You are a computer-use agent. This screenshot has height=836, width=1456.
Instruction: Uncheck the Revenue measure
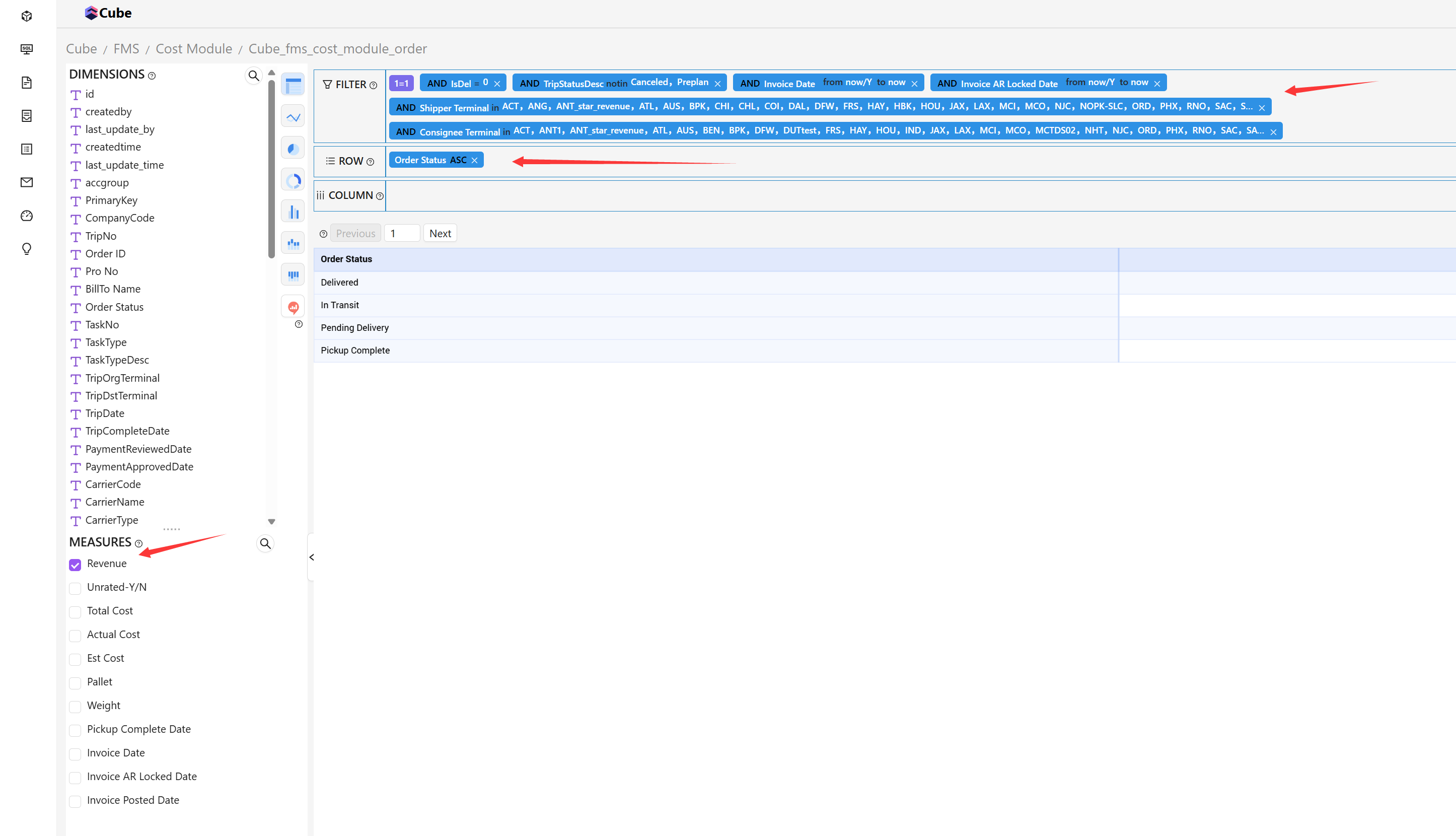[75, 565]
